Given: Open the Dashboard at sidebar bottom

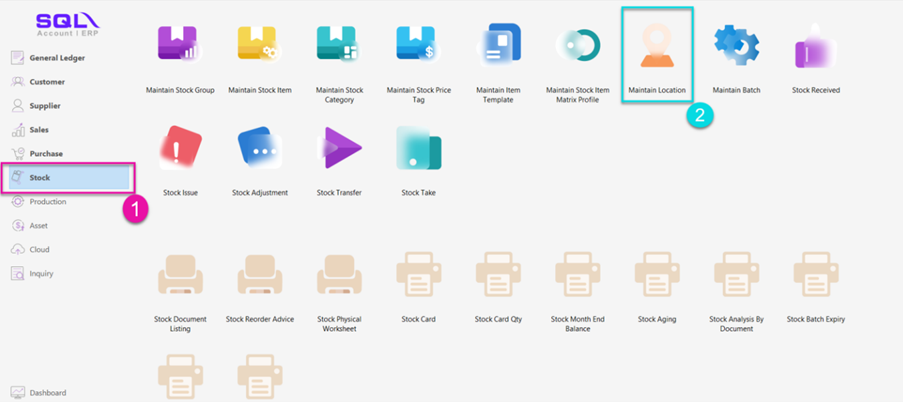Looking at the screenshot, I should [48, 393].
